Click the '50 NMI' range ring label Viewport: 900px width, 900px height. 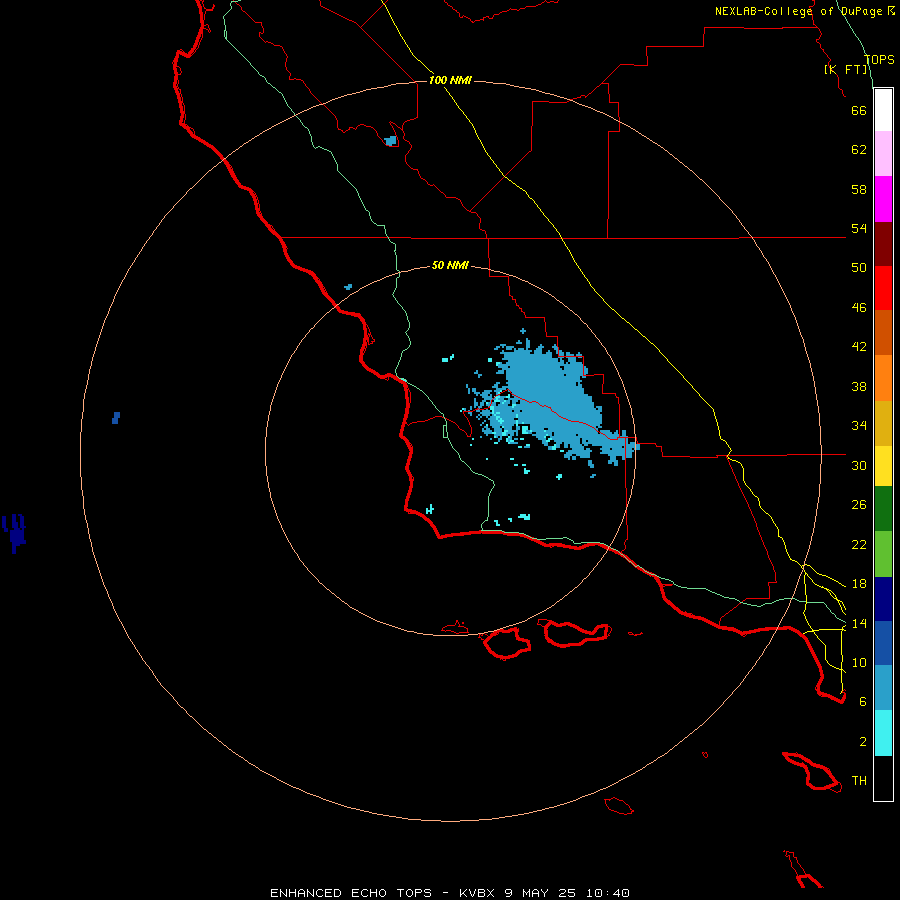coord(450,265)
